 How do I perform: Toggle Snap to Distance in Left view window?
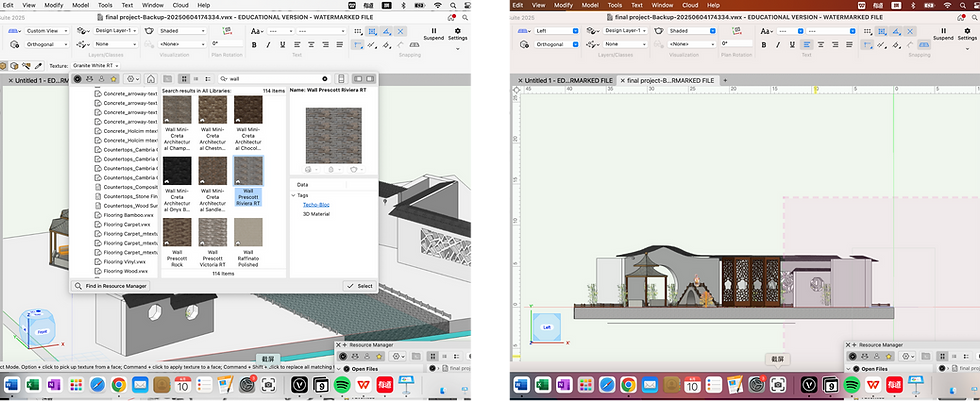(x=882, y=44)
